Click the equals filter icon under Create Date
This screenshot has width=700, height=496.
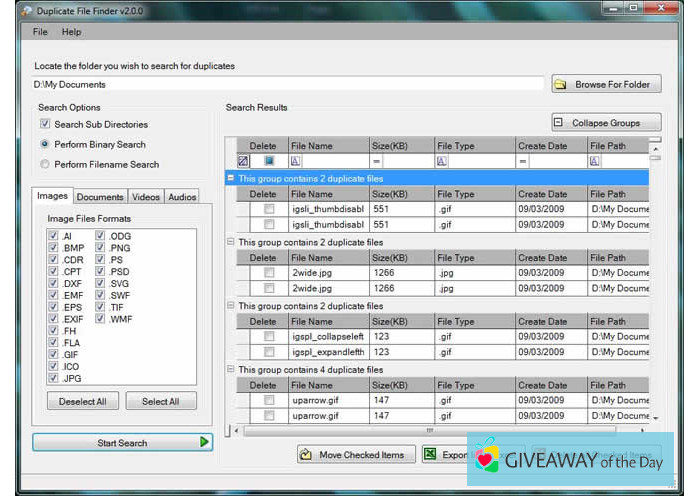(x=523, y=161)
